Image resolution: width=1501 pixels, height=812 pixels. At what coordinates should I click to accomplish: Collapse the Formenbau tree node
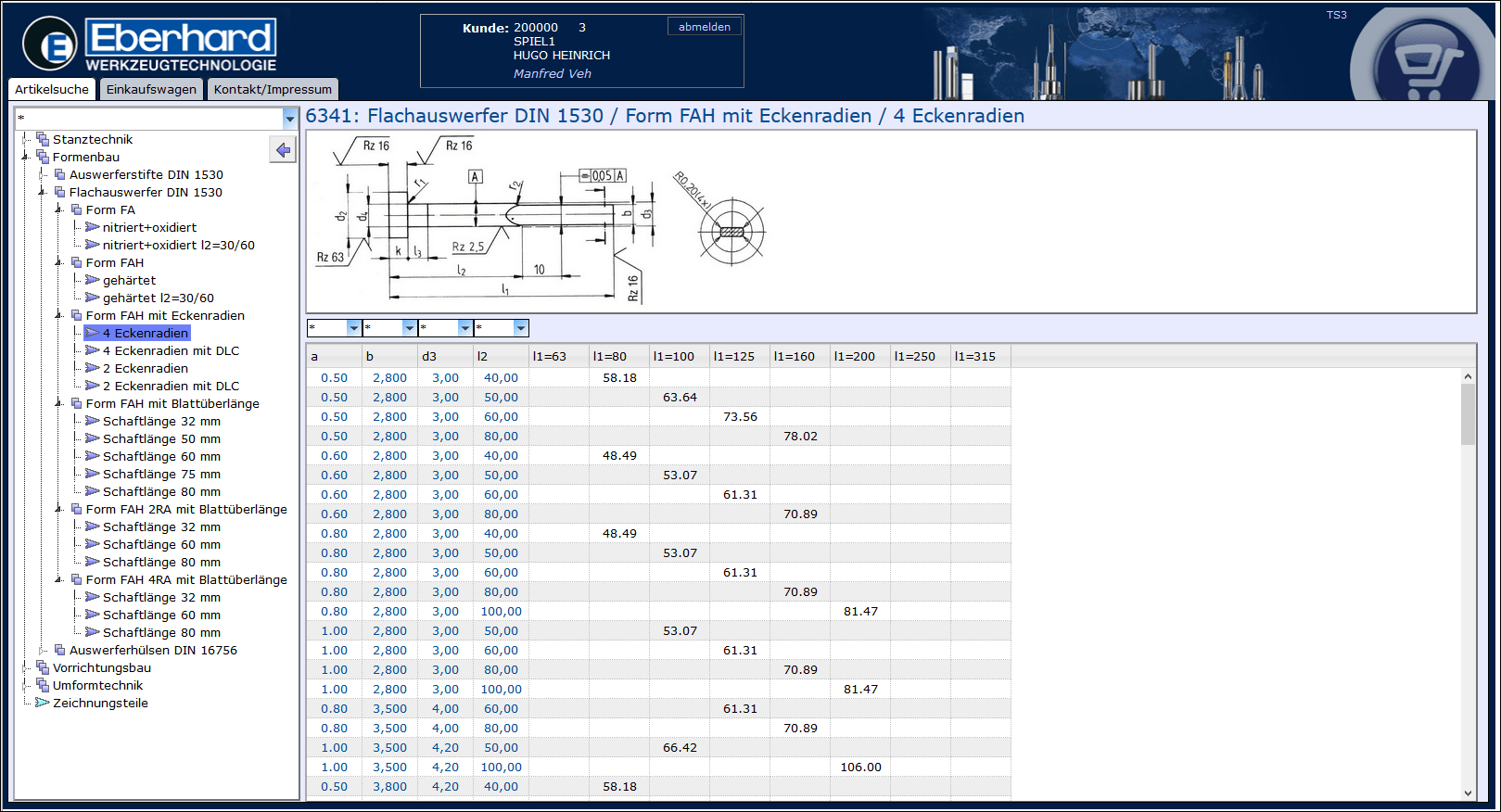tap(26, 157)
